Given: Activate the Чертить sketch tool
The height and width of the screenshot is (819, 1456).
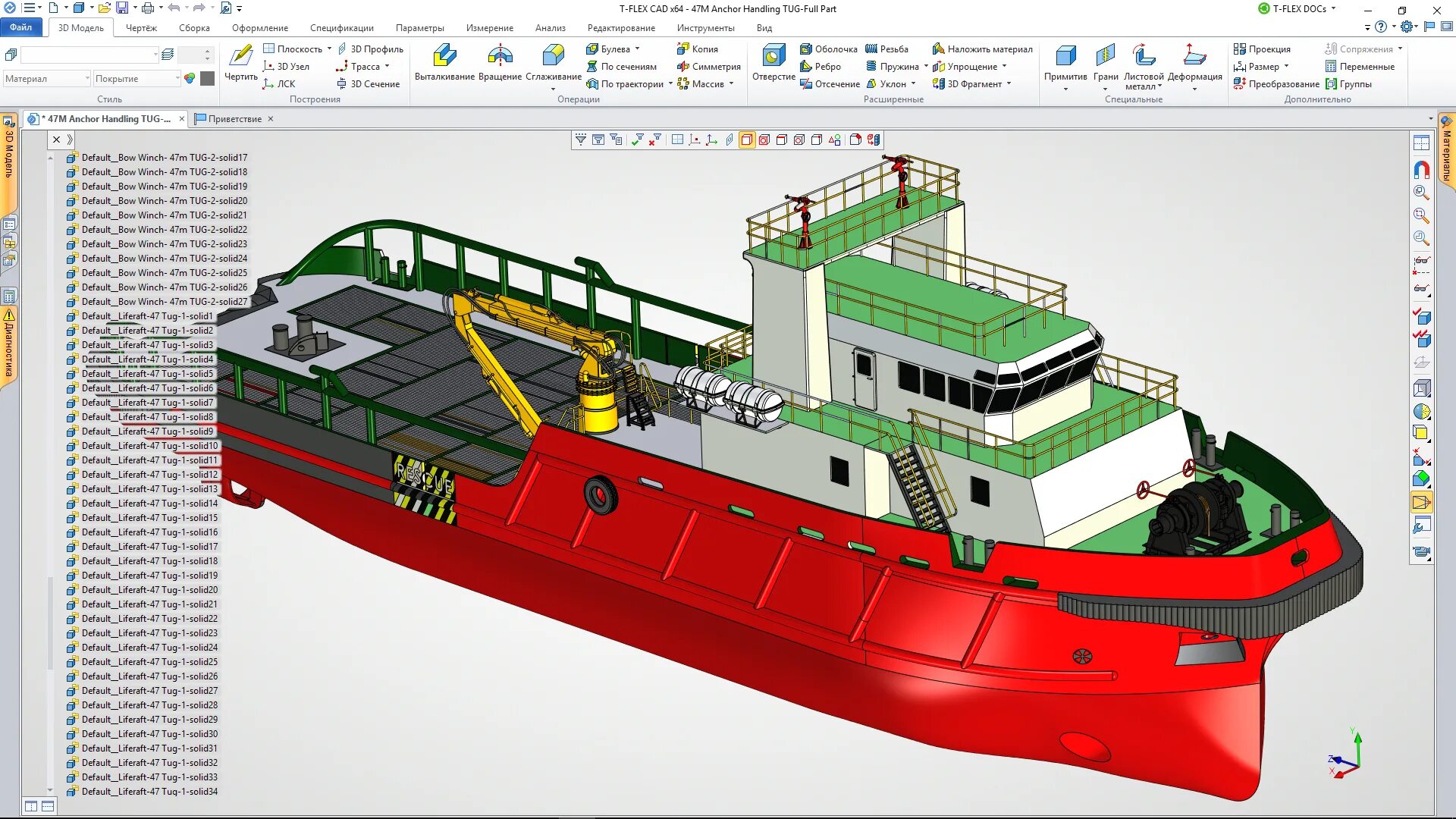Looking at the screenshot, I should pos(241,61).
